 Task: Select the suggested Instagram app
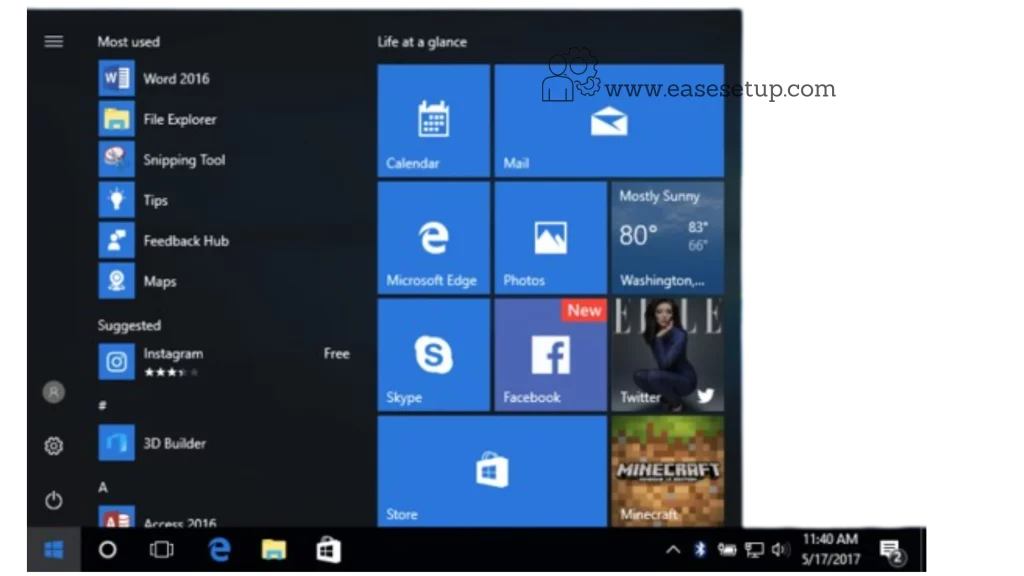225,361
